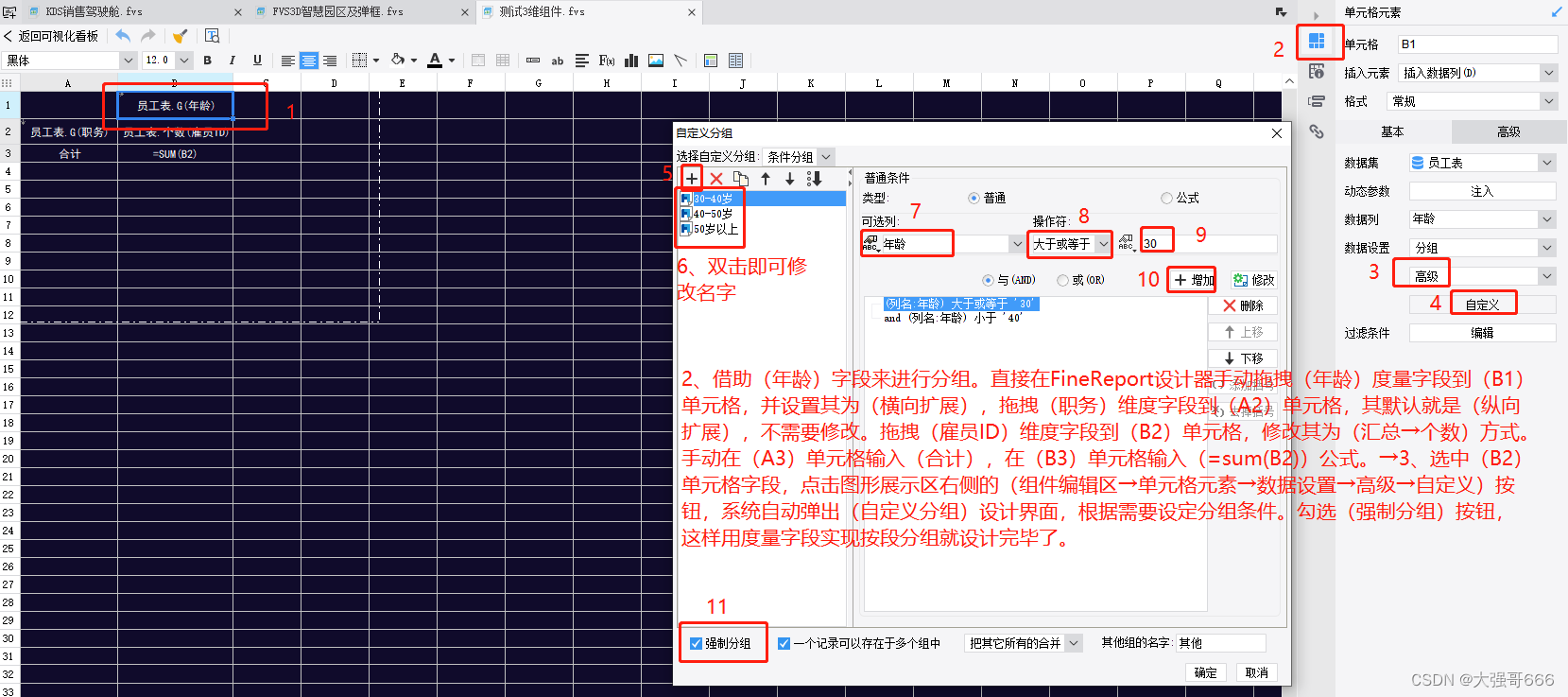Open the Cell Elements panel icon
Image resolution: width=1568 pixels, height=697 pixels.
[1317, 41]
